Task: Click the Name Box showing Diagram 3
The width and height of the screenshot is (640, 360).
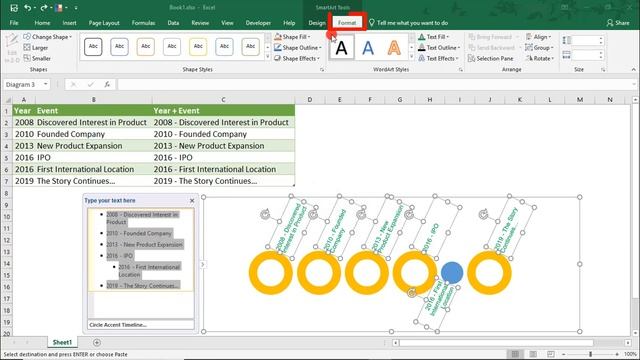Action: (27, 84)
